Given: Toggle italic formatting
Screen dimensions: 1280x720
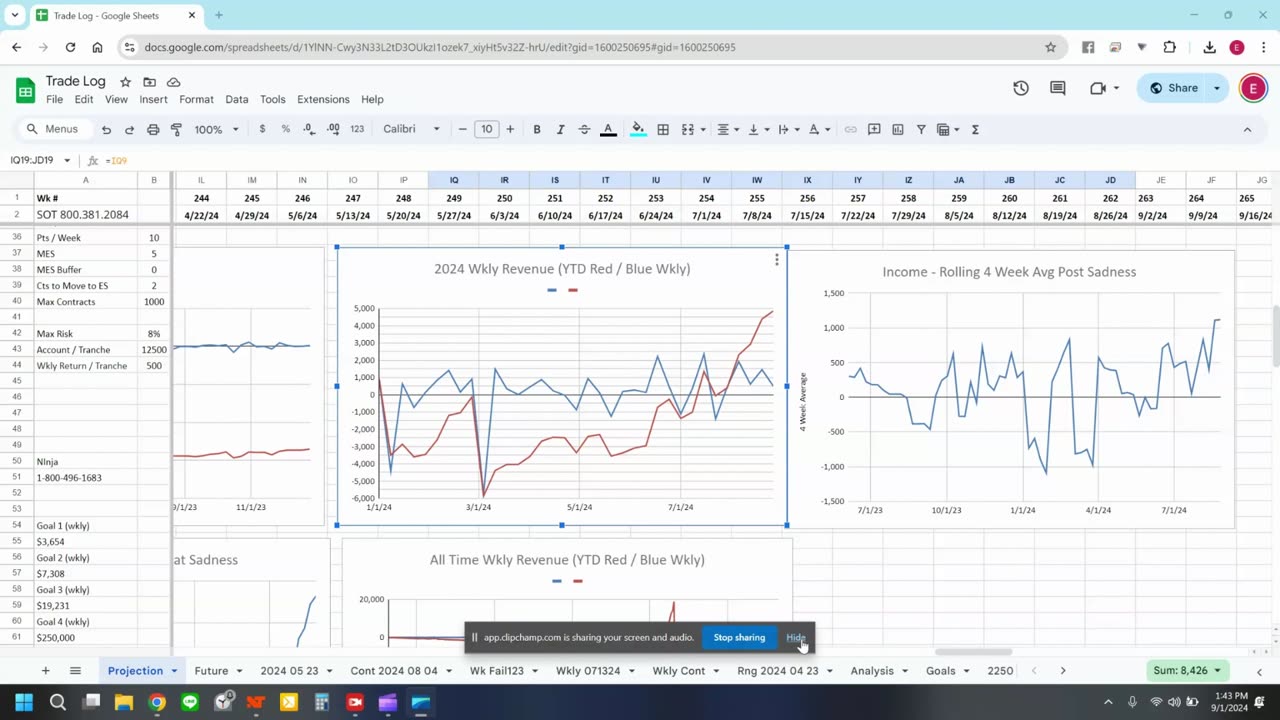Looking at the screenshot, I should (560, 129).
